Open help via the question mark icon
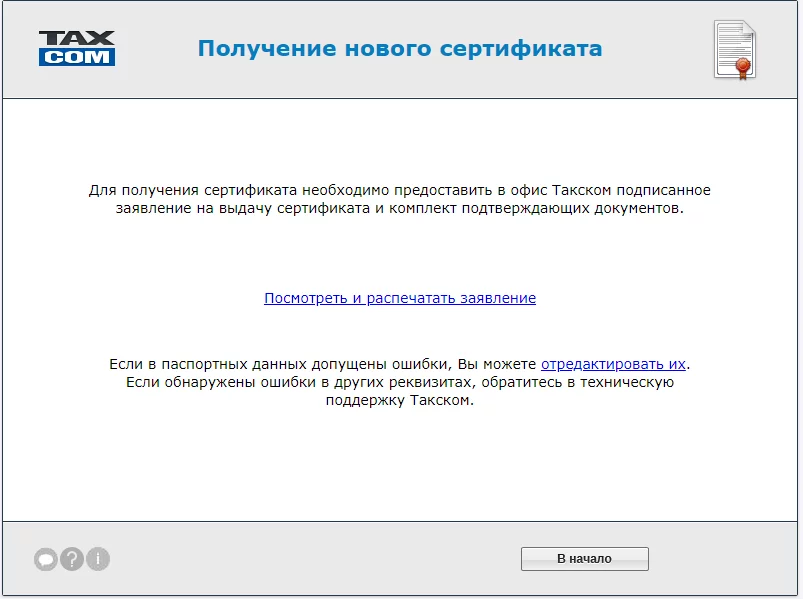 coord(71,559)
